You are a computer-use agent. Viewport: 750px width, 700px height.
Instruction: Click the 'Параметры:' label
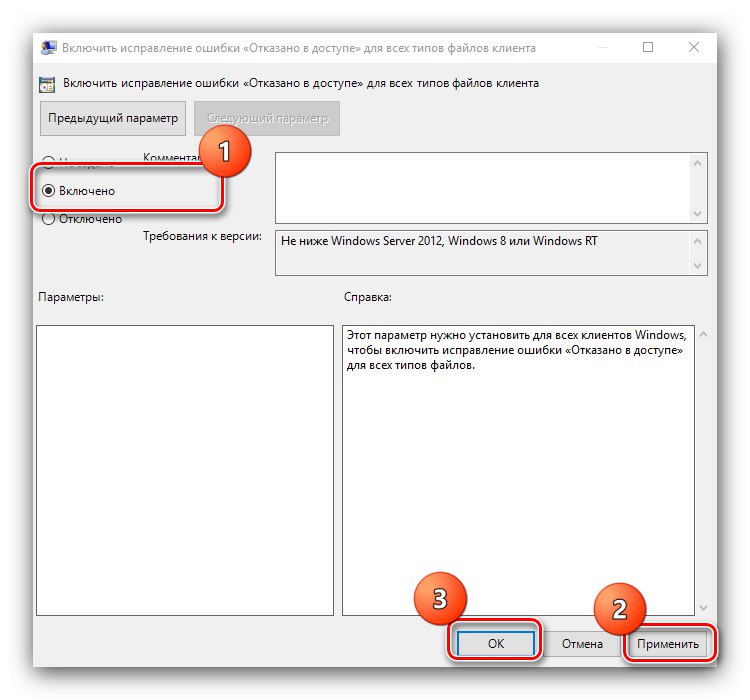click(71, 297)
